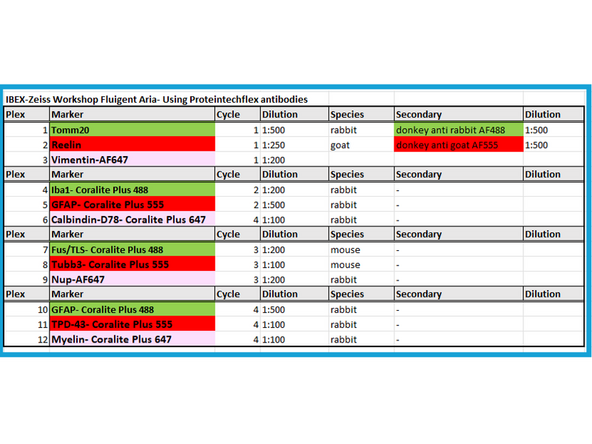Click the rabbit species cell in Nup-AF647 row
The width and height of the screenshot is (592, 444).
pos(361,279)
